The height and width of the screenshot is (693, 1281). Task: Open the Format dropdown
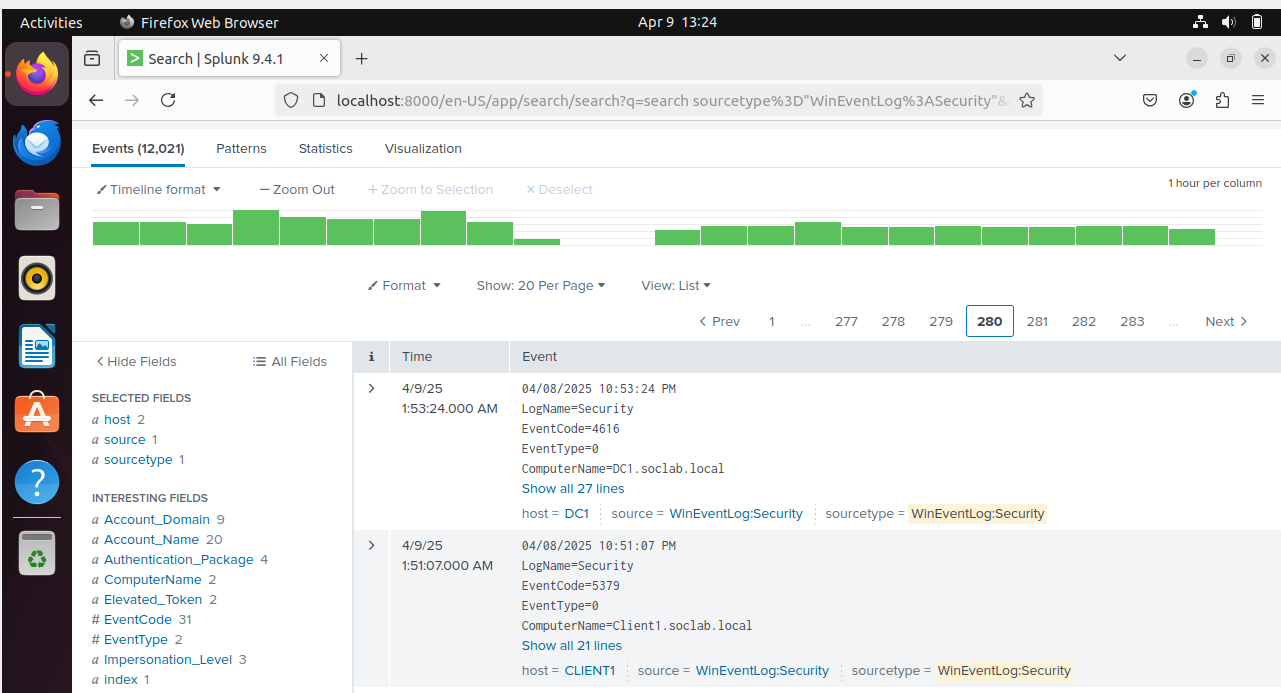click(404, 285)
